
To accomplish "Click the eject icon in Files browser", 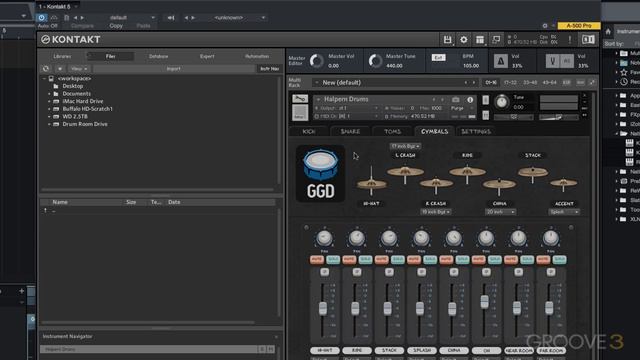I will coord(60,69).
